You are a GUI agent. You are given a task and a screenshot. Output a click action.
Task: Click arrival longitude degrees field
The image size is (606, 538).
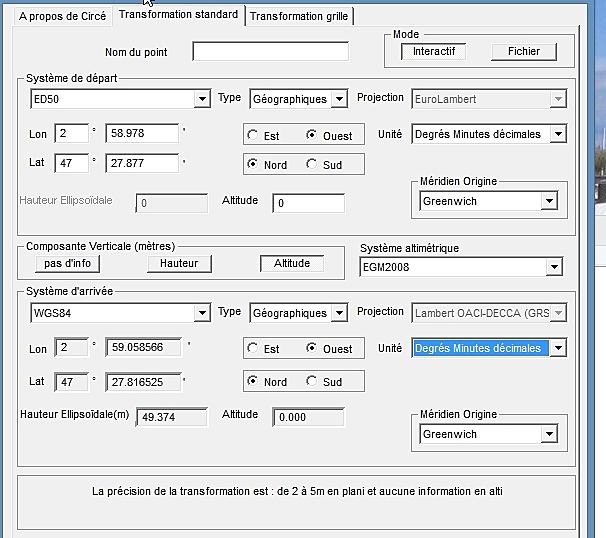click(x=71, y=347)
